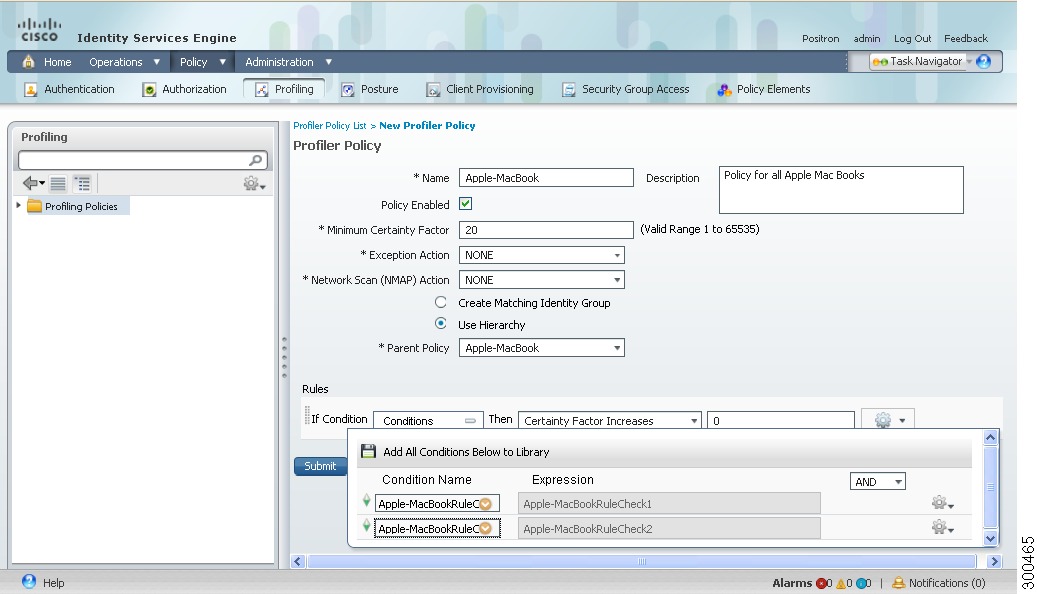1037x594 pixels.
Task: Open the Feedback link
Action: coord(966,38)
